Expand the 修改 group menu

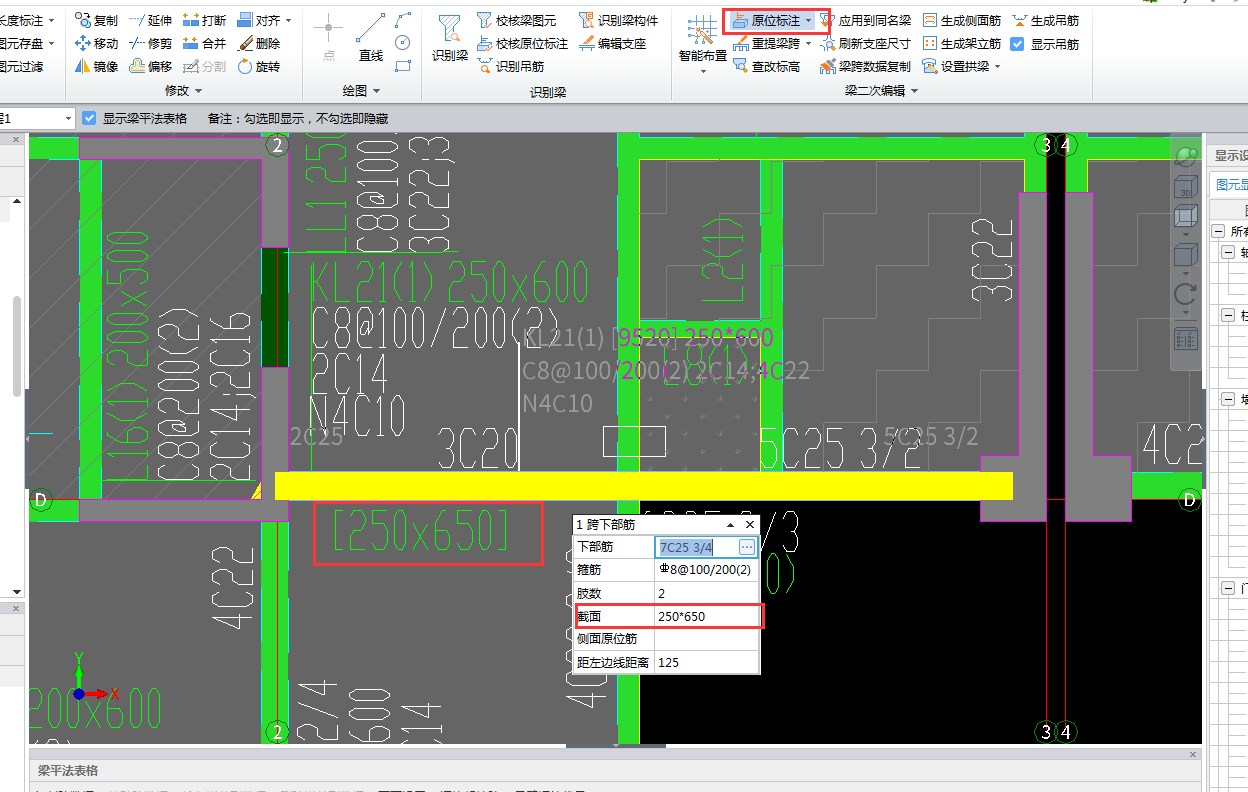click(x=183, y=90)
